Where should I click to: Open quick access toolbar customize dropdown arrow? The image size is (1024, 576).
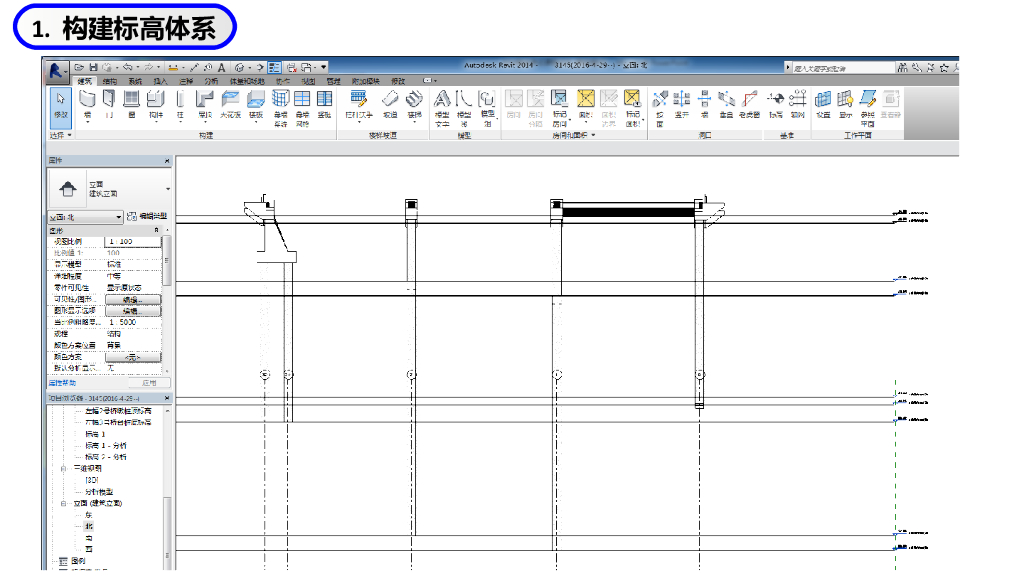tap(323, 67)
